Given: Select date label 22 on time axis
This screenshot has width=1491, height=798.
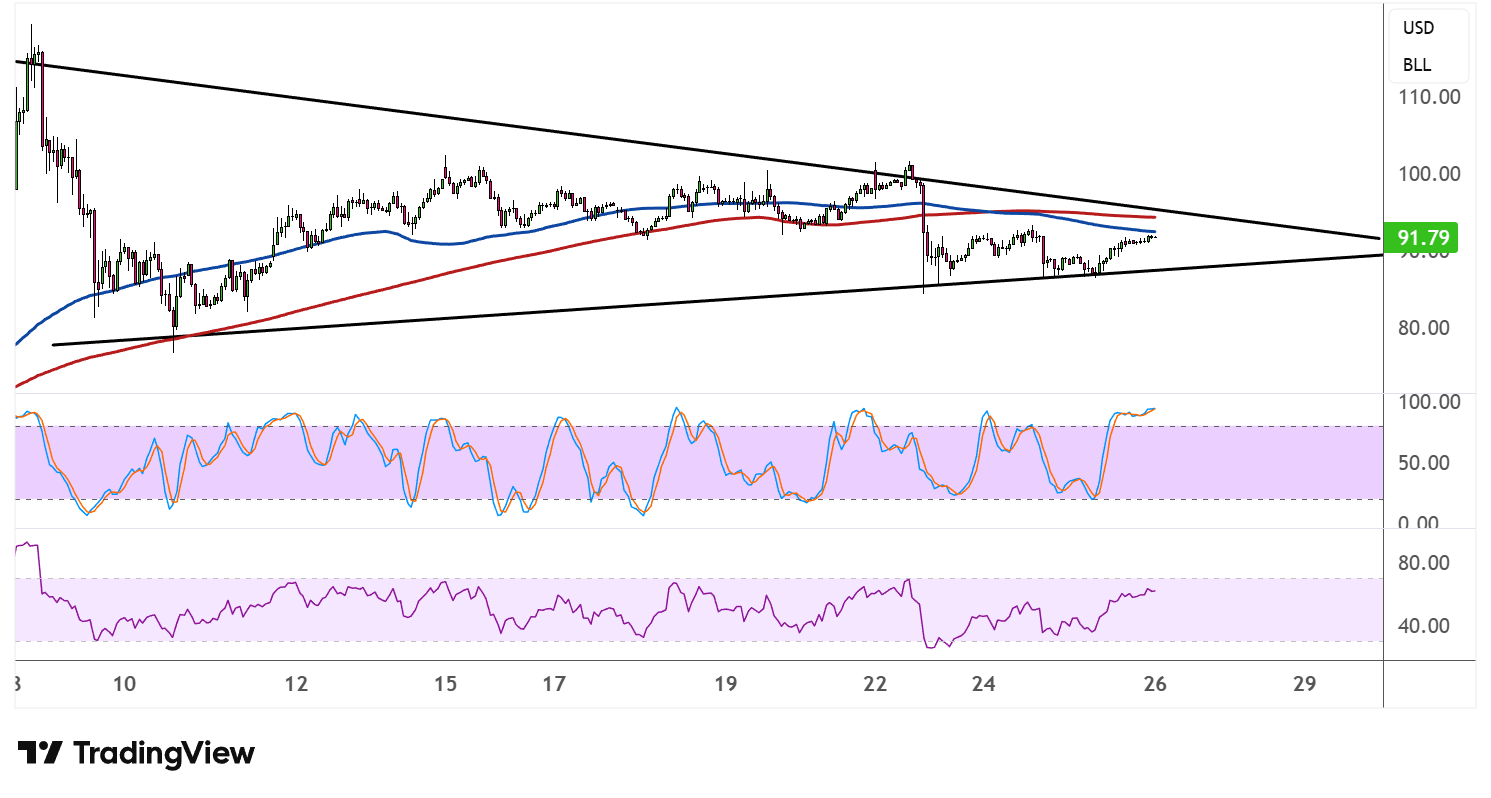Looking at the screenshot, I should pos(875,684).
